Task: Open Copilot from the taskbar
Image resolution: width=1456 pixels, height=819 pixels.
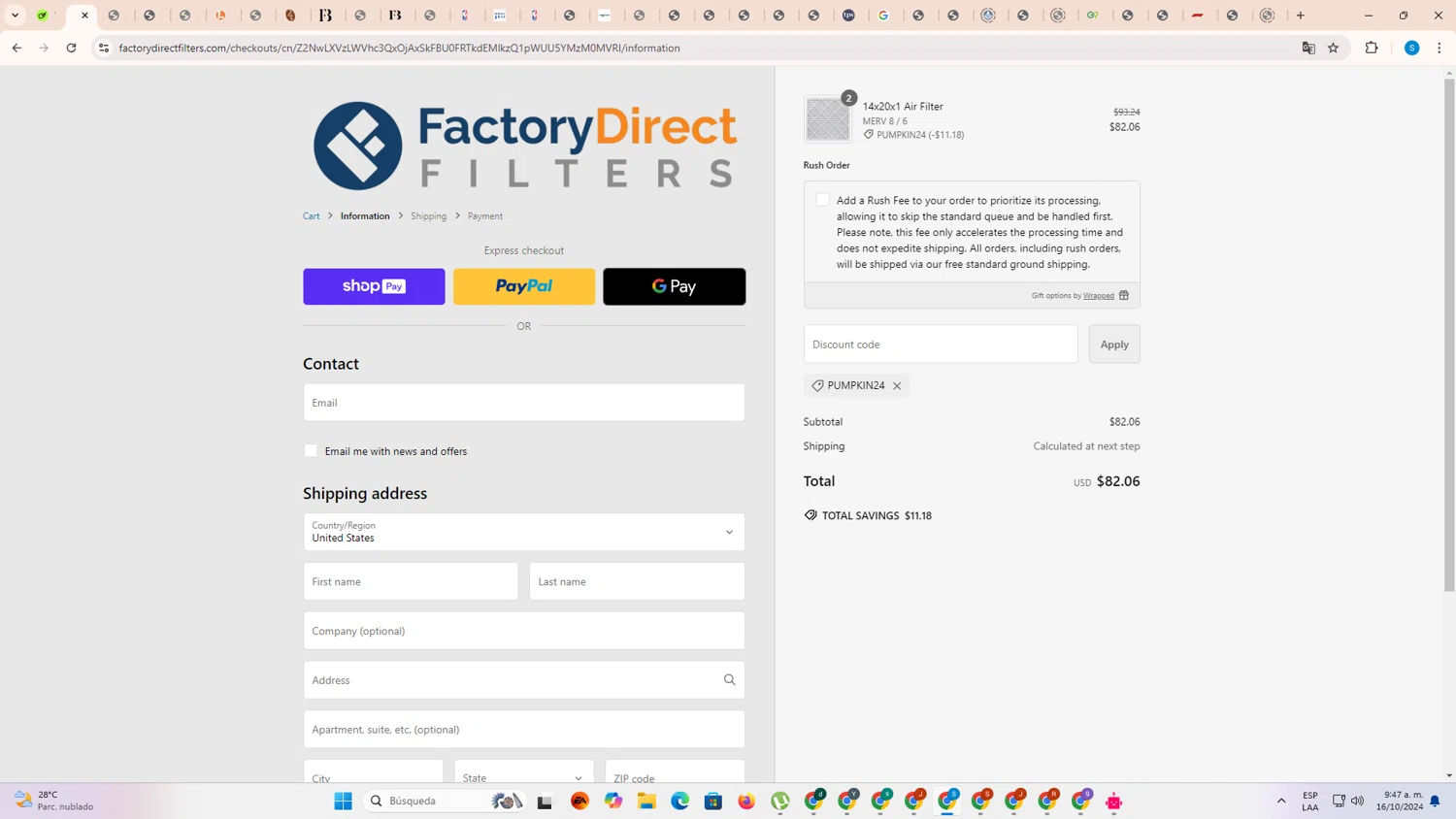Action: pos(613,801)
